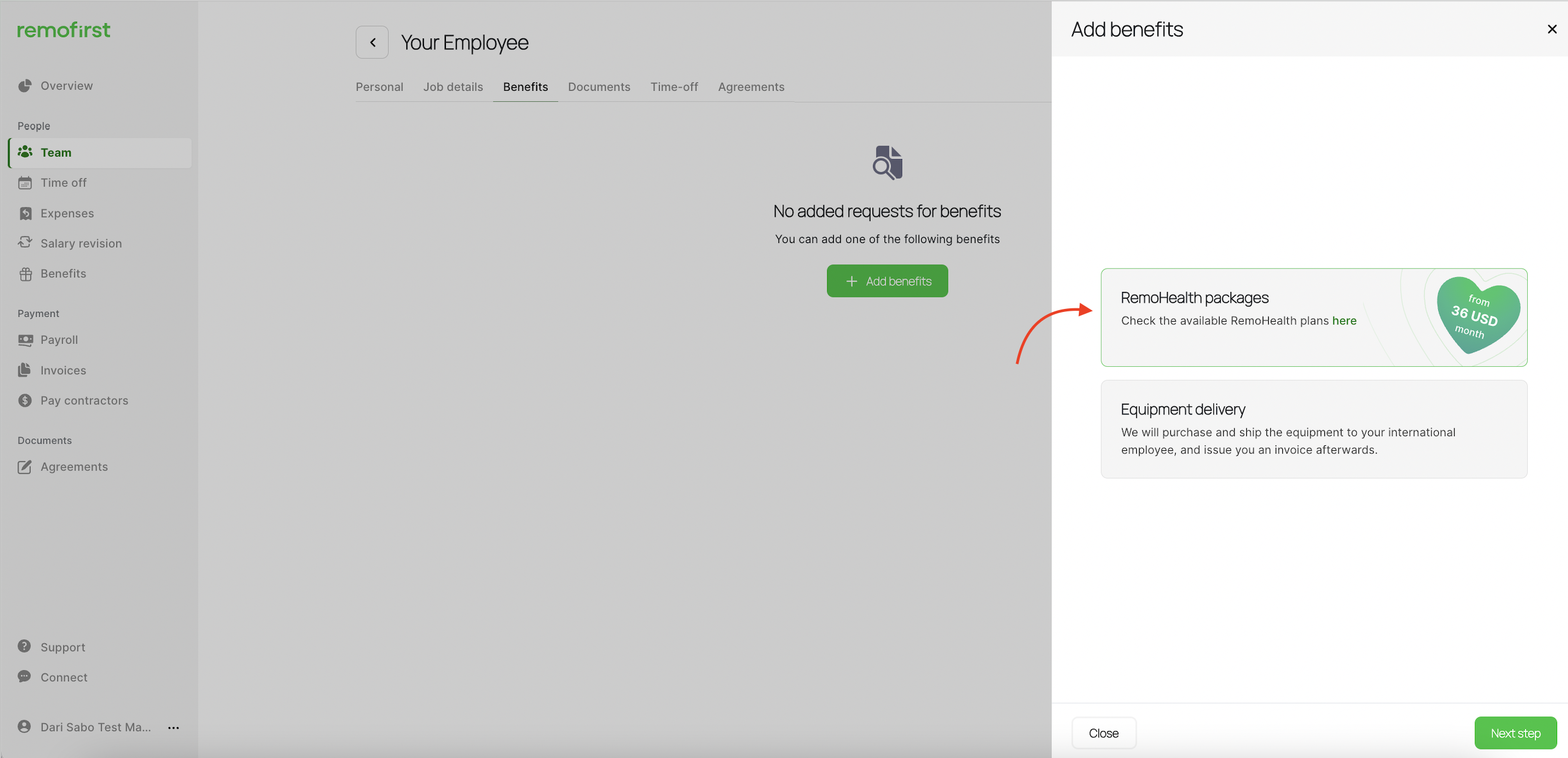The image size is (1568, 758).
Task: Click the Connect chat bubble icon
Action: click(24, 677)
